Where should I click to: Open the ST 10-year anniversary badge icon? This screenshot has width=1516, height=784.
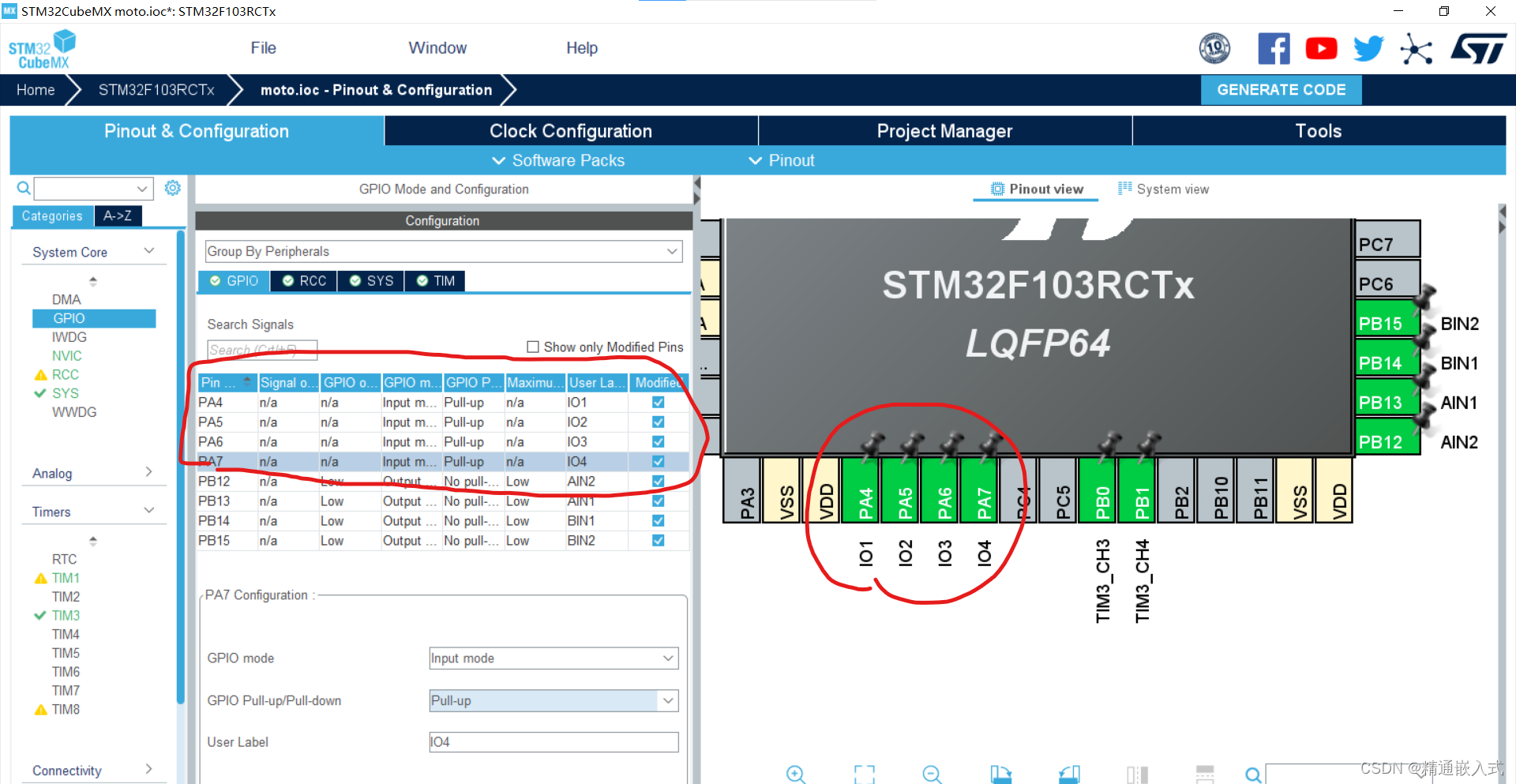pos(1214,49)
